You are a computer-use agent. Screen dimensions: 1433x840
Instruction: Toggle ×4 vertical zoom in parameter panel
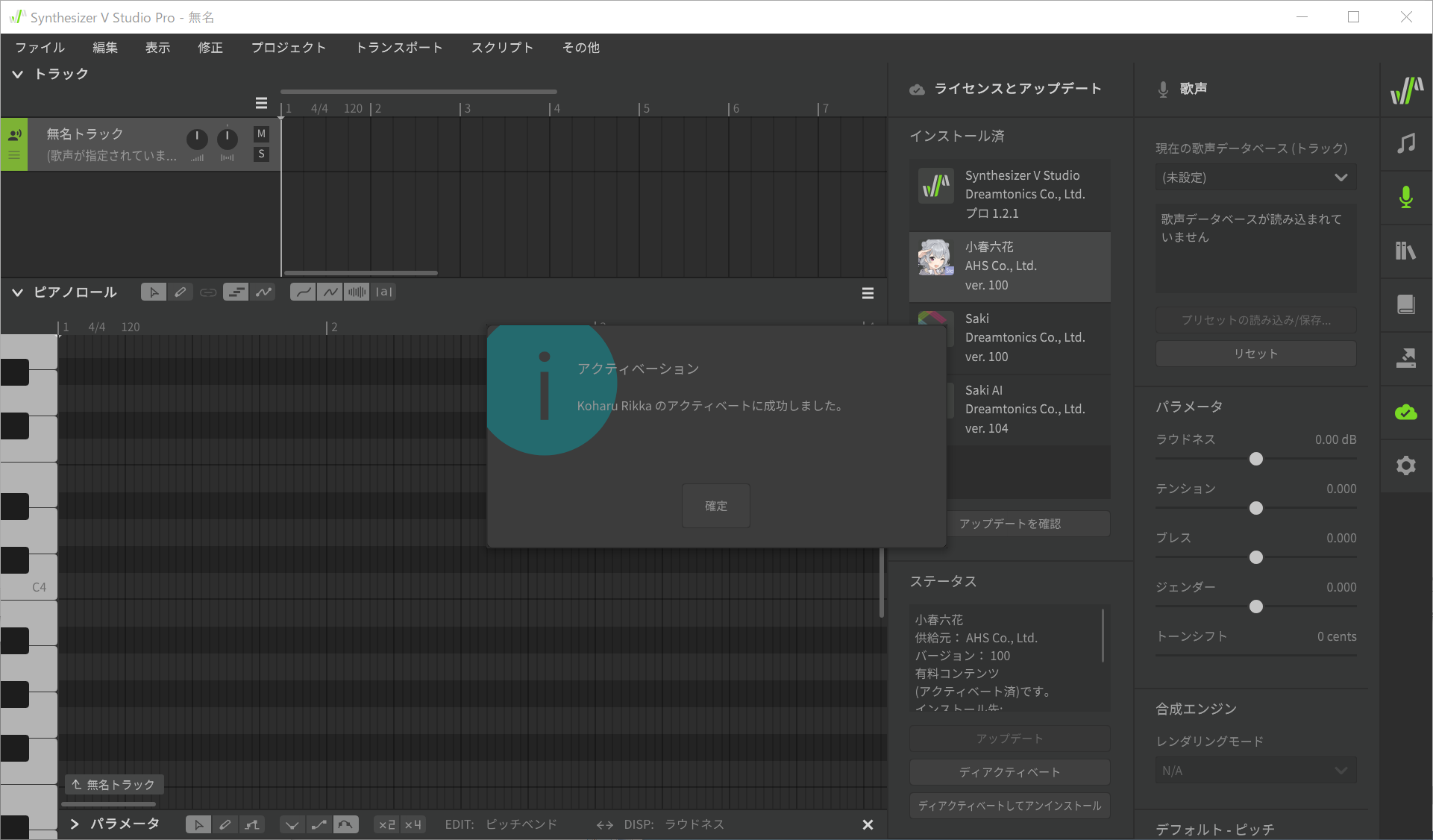(x=413, y=824)
